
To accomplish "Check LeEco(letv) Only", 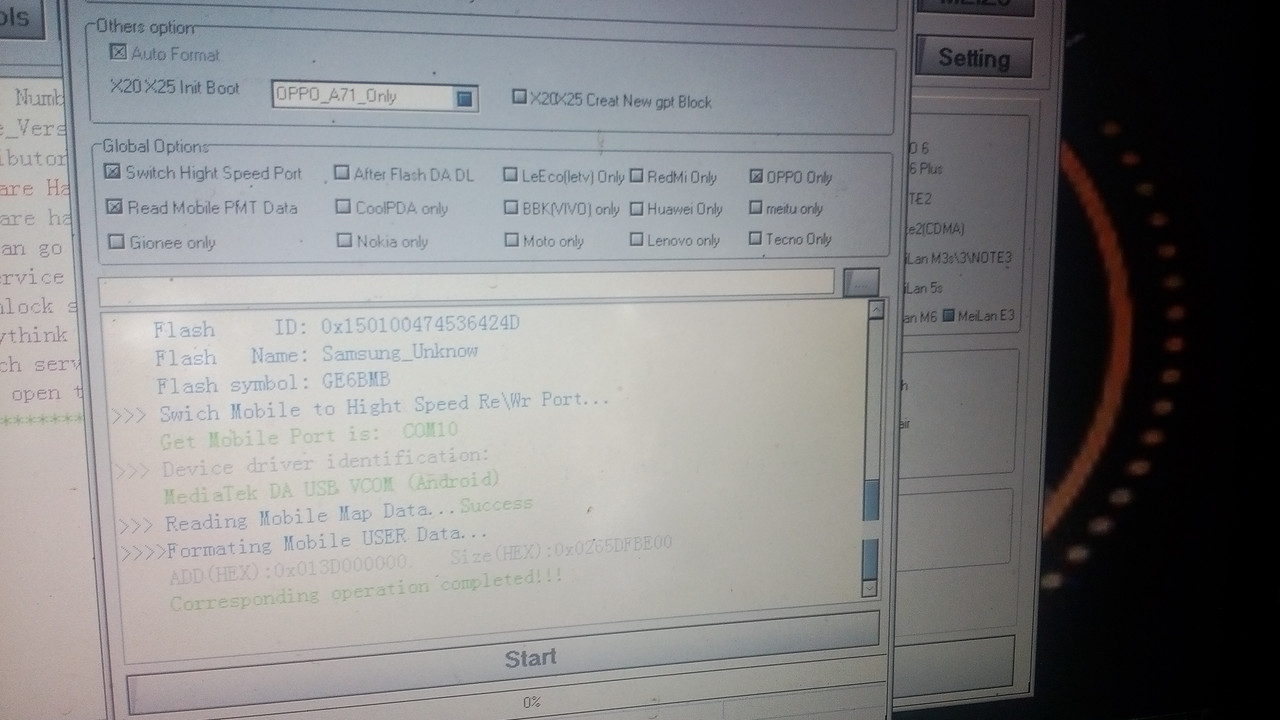I will click(511, 175).
